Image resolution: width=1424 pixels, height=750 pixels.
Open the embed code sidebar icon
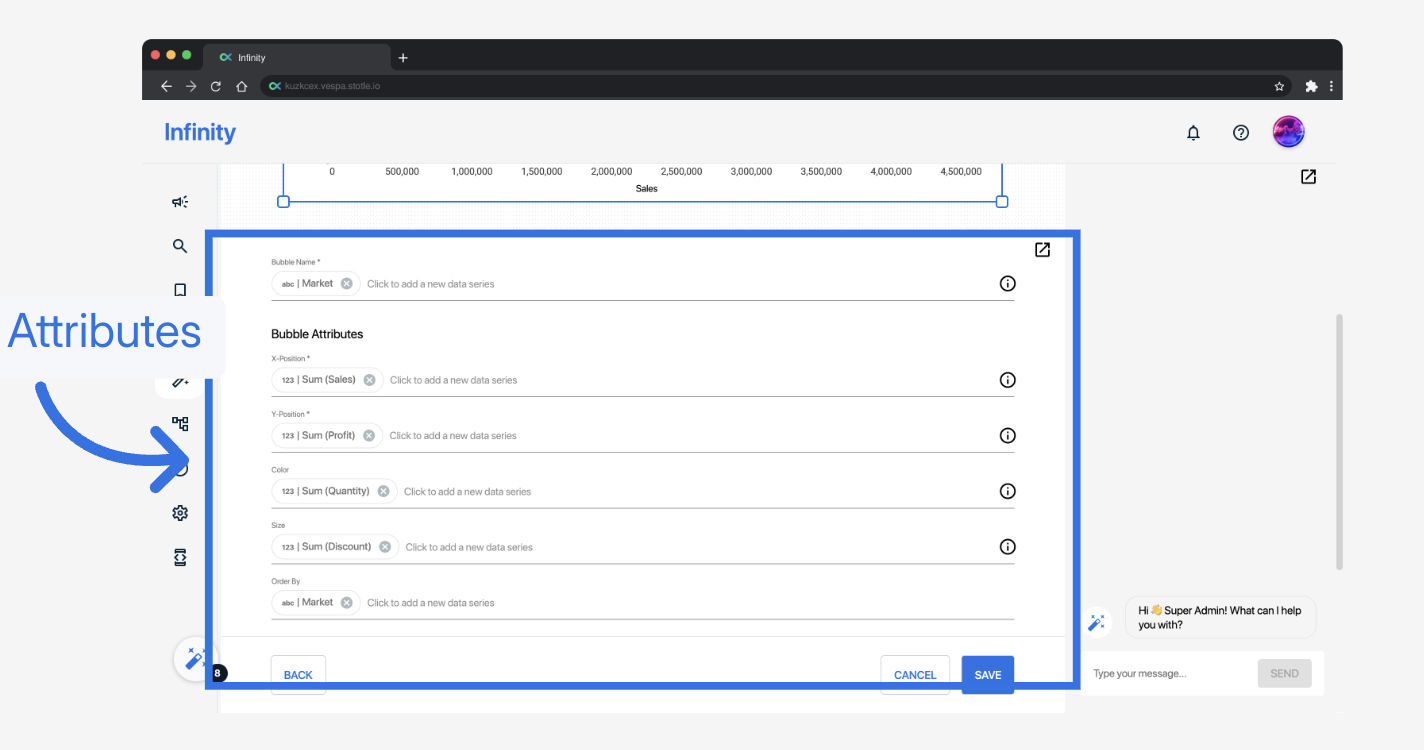pyautogui.click(x=180, y=558)
